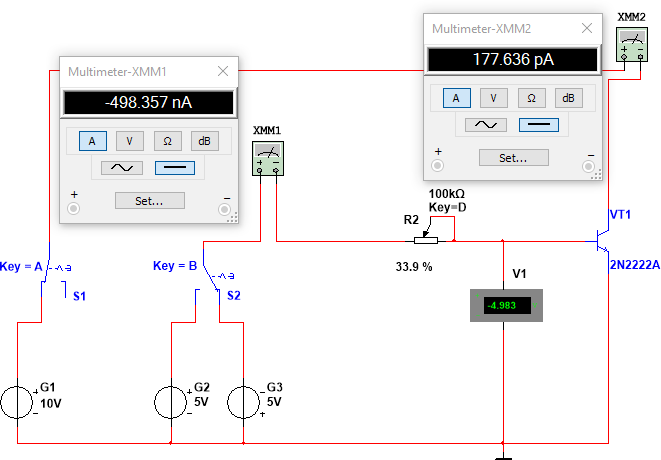Viewport: 661px width, 460px height.
Task: Click the positive terminal of Multimeter-XMM2 window
Action: tap(437, 165)
